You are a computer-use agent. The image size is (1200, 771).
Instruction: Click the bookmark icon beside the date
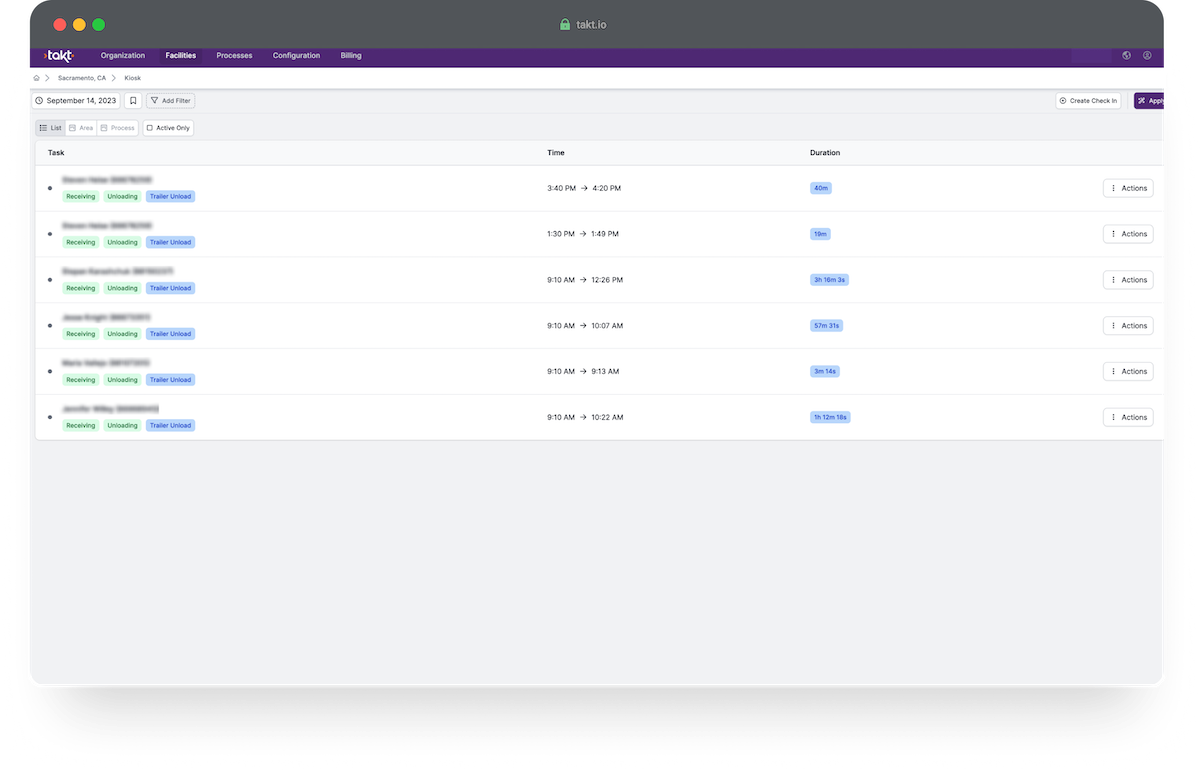133,100
